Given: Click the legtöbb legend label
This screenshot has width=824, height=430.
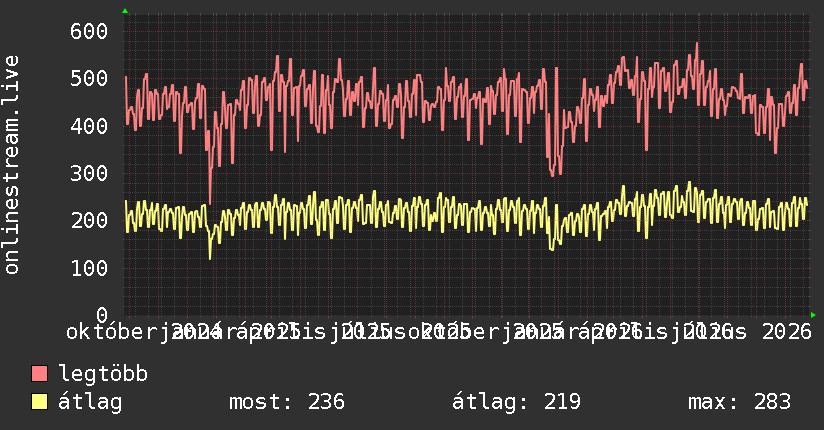Looking at the screenshot, I should coord(103,374).
